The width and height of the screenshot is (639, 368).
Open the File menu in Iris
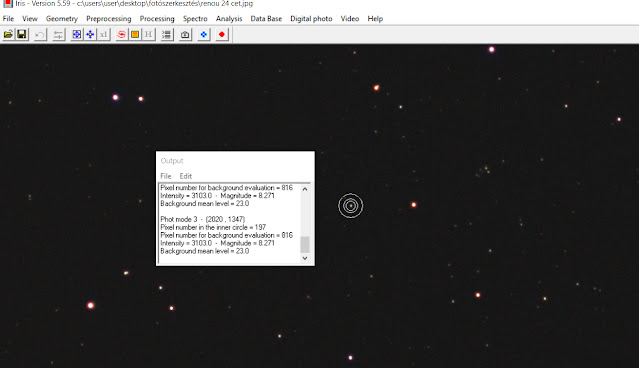click(x=8, y=19)
